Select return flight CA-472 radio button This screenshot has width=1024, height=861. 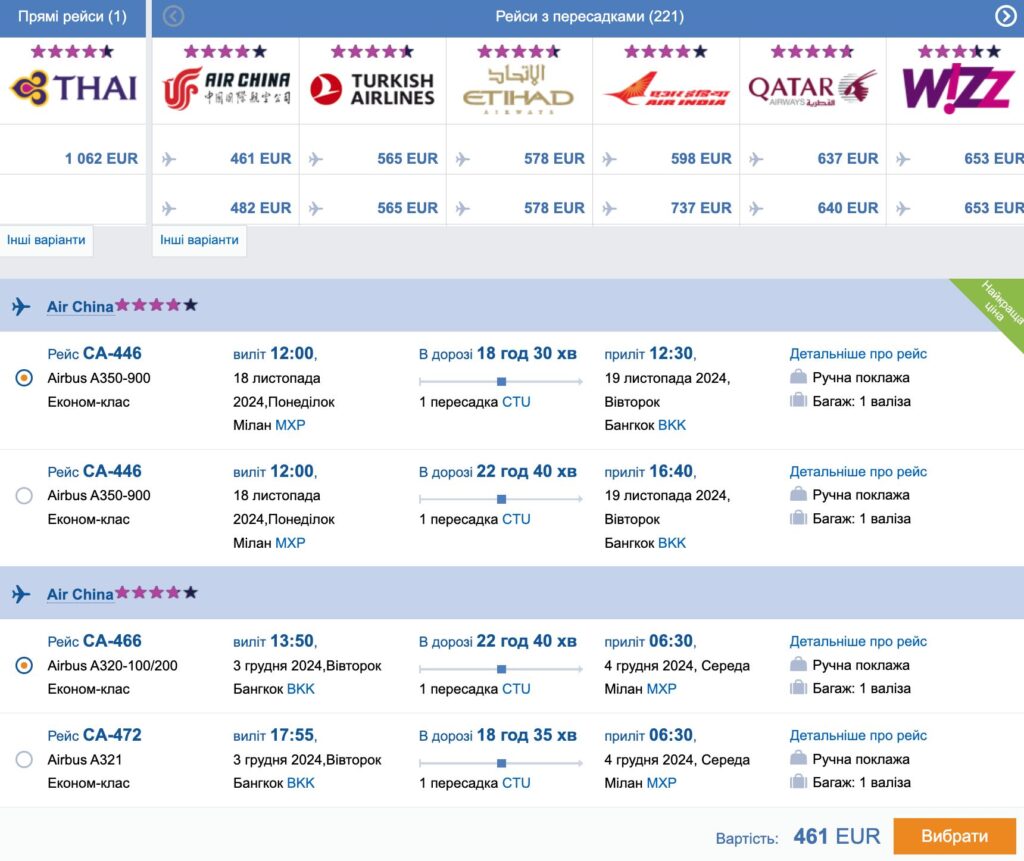(x=24, y=759)
